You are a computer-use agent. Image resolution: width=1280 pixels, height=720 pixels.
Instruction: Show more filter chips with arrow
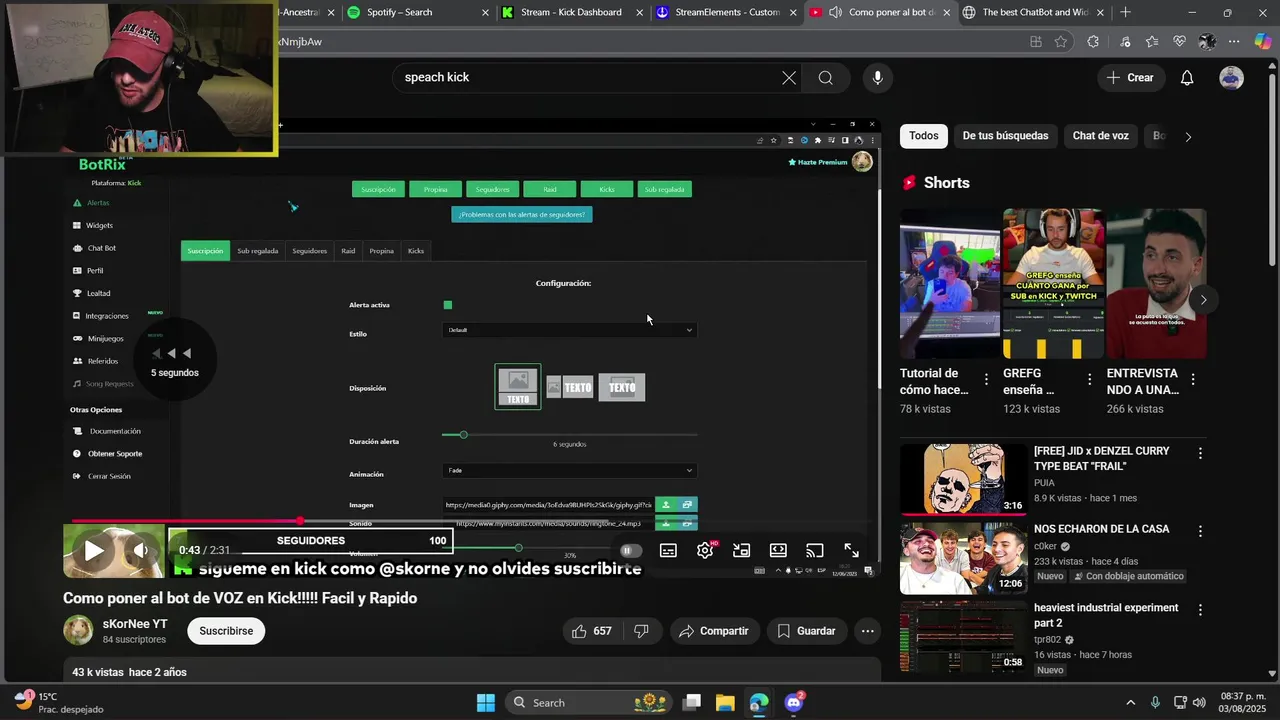click(x=1188, y=137)
